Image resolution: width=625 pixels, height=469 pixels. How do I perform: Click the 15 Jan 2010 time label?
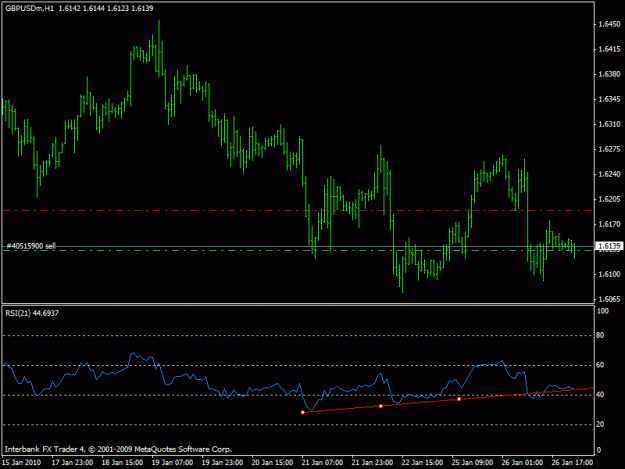[x=21, y=463]
